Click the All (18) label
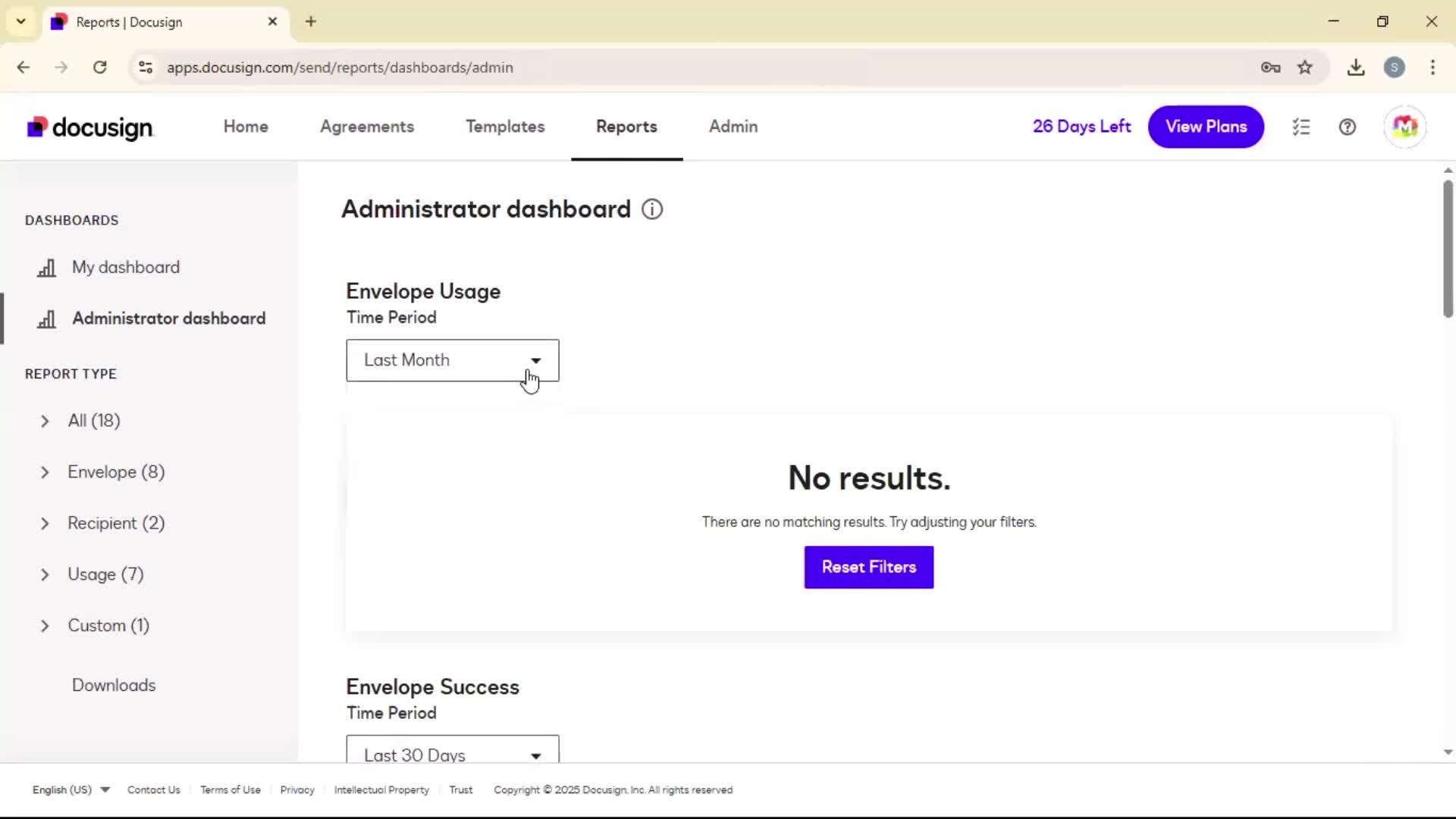Screen dimensions: 1456x819 [94, 422]
